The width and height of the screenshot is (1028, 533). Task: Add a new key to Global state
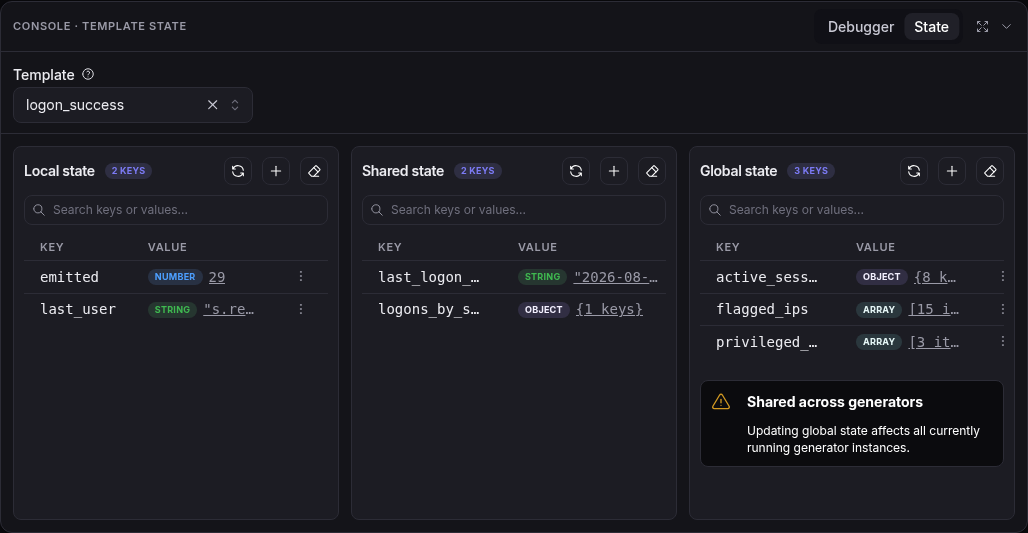click(x=952, y=171)
